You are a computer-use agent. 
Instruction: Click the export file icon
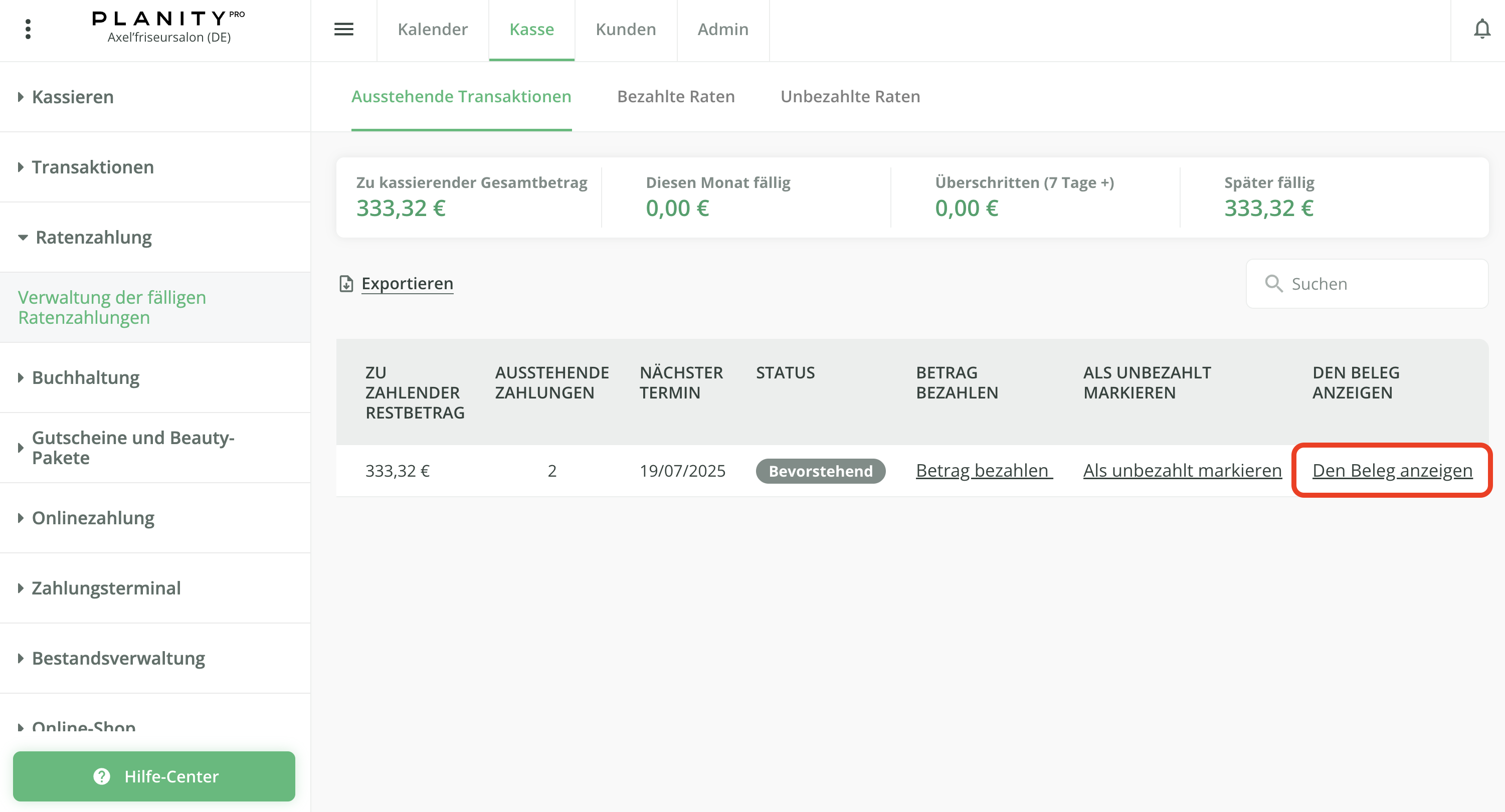(346, 284)
